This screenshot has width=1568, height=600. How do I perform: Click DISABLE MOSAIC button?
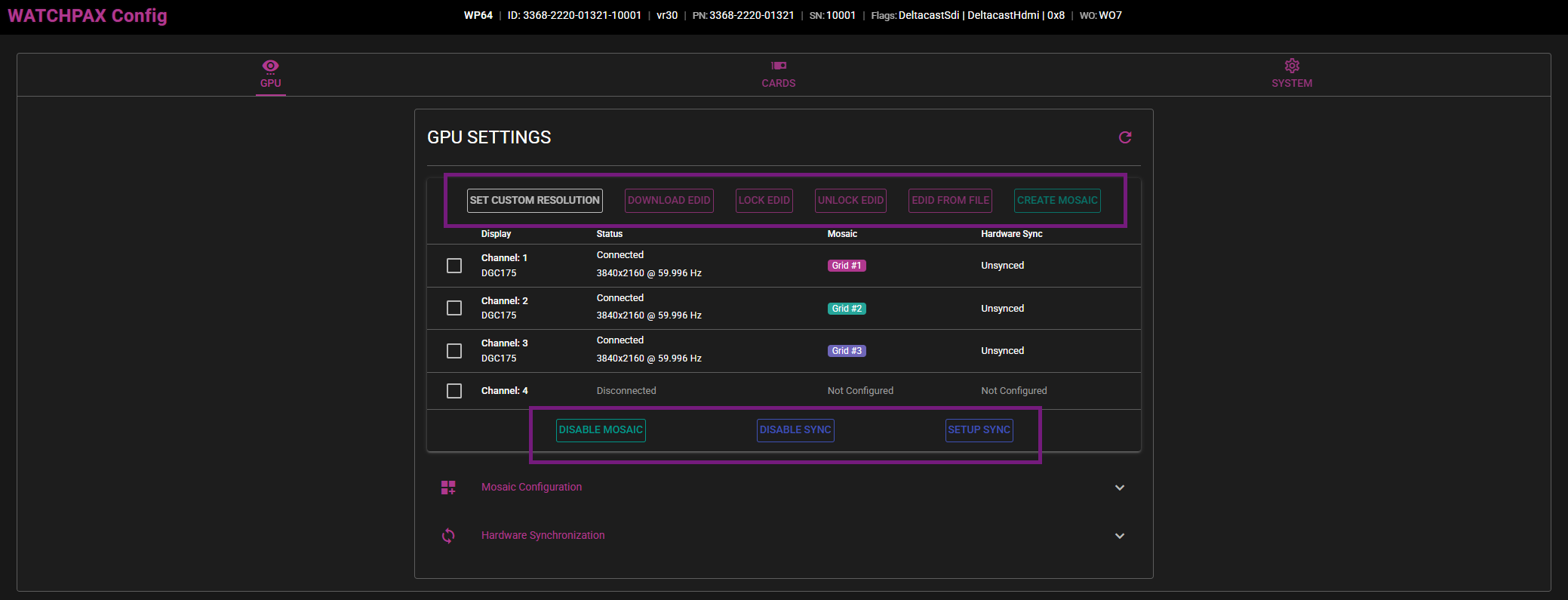[601, 430]
